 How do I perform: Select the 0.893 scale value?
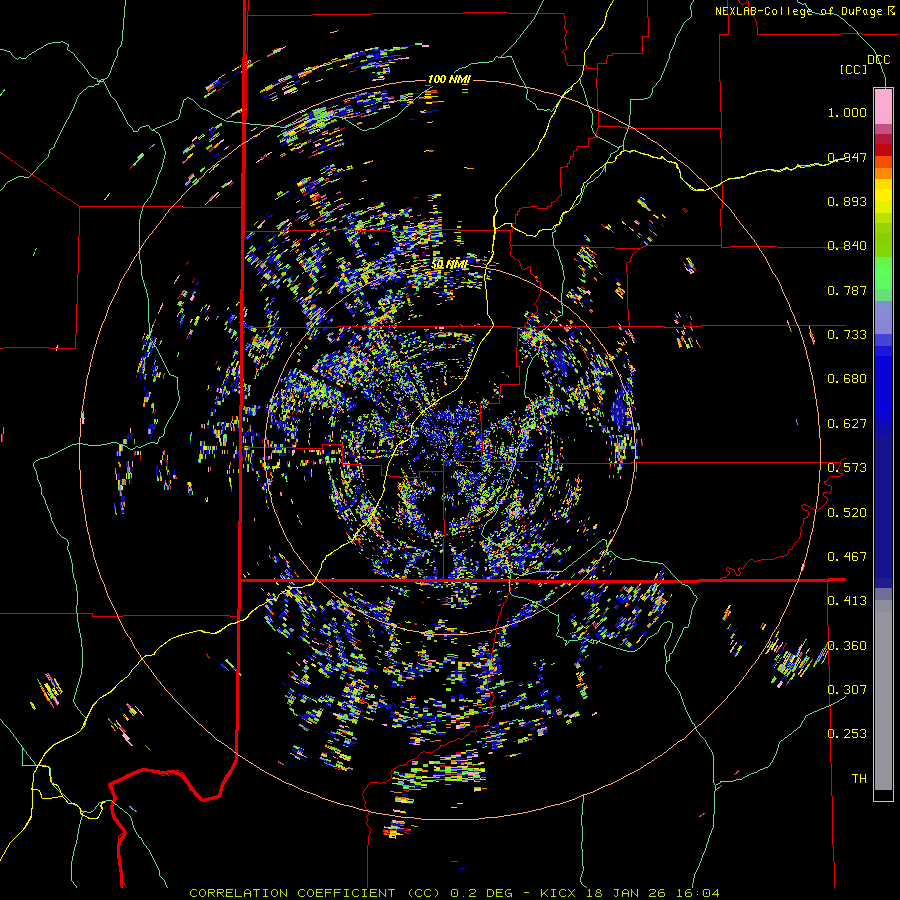point(847,201)
